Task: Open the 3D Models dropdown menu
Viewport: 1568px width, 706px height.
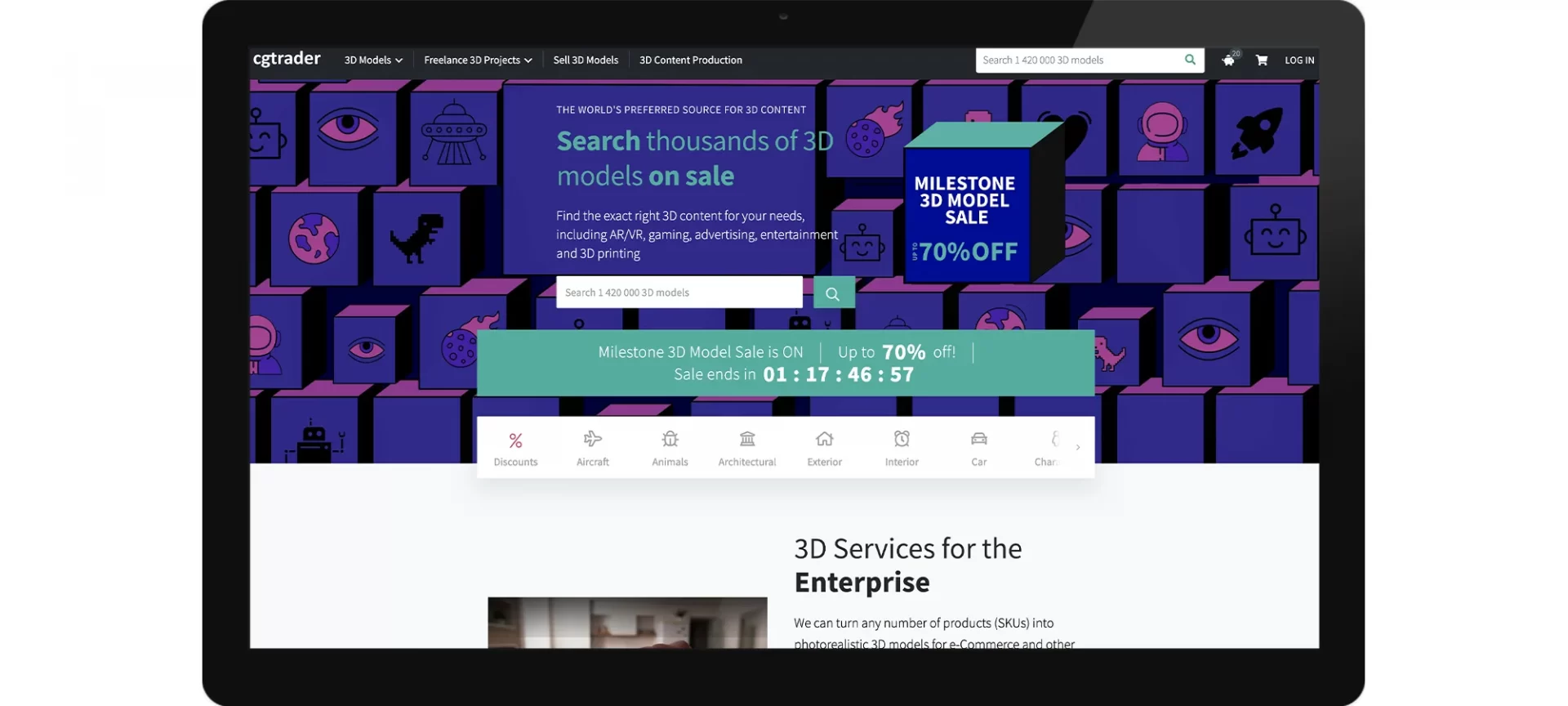Action: click(373, 60)
